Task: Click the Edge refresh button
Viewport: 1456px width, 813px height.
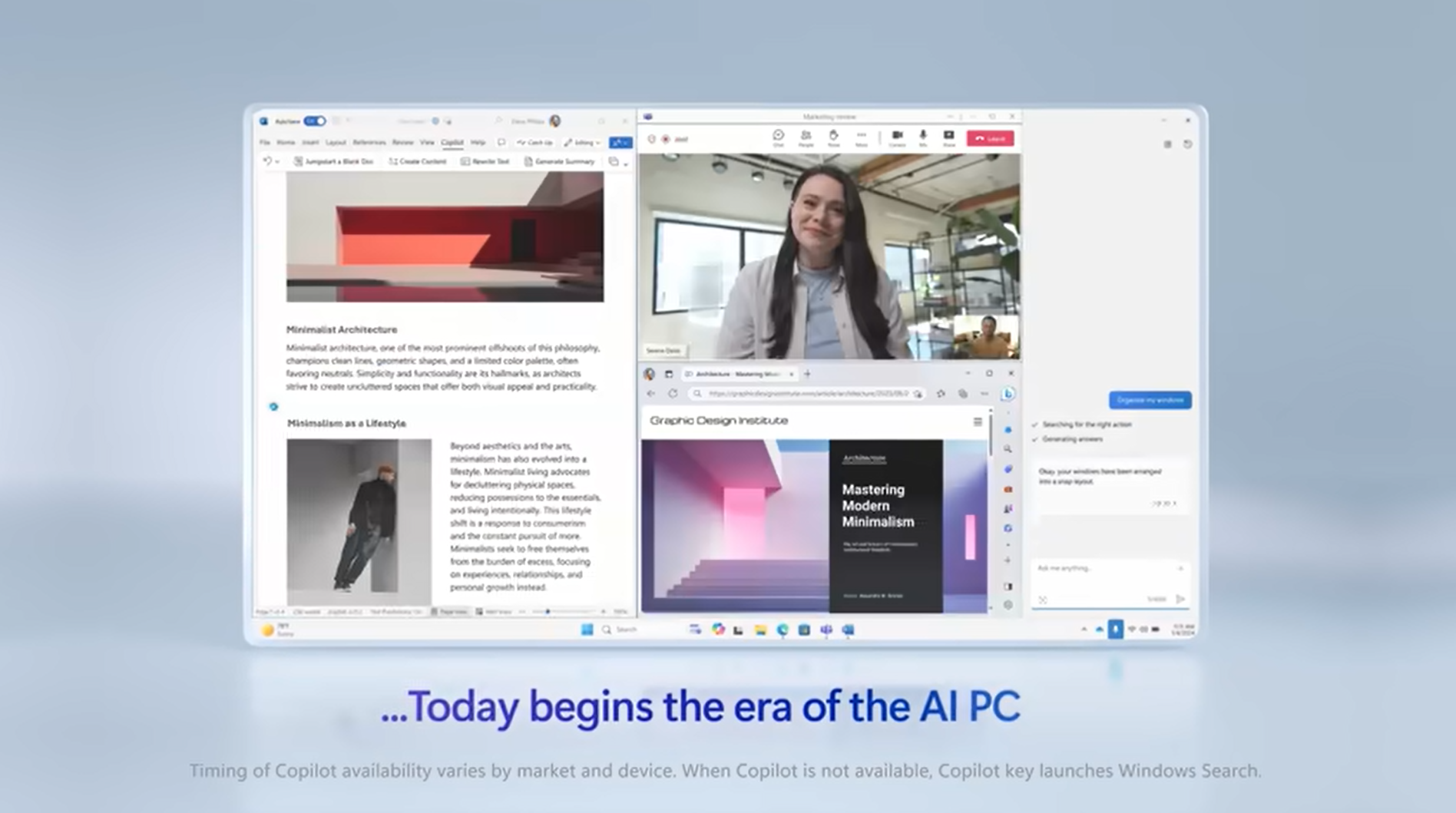Action: (673, 393)
